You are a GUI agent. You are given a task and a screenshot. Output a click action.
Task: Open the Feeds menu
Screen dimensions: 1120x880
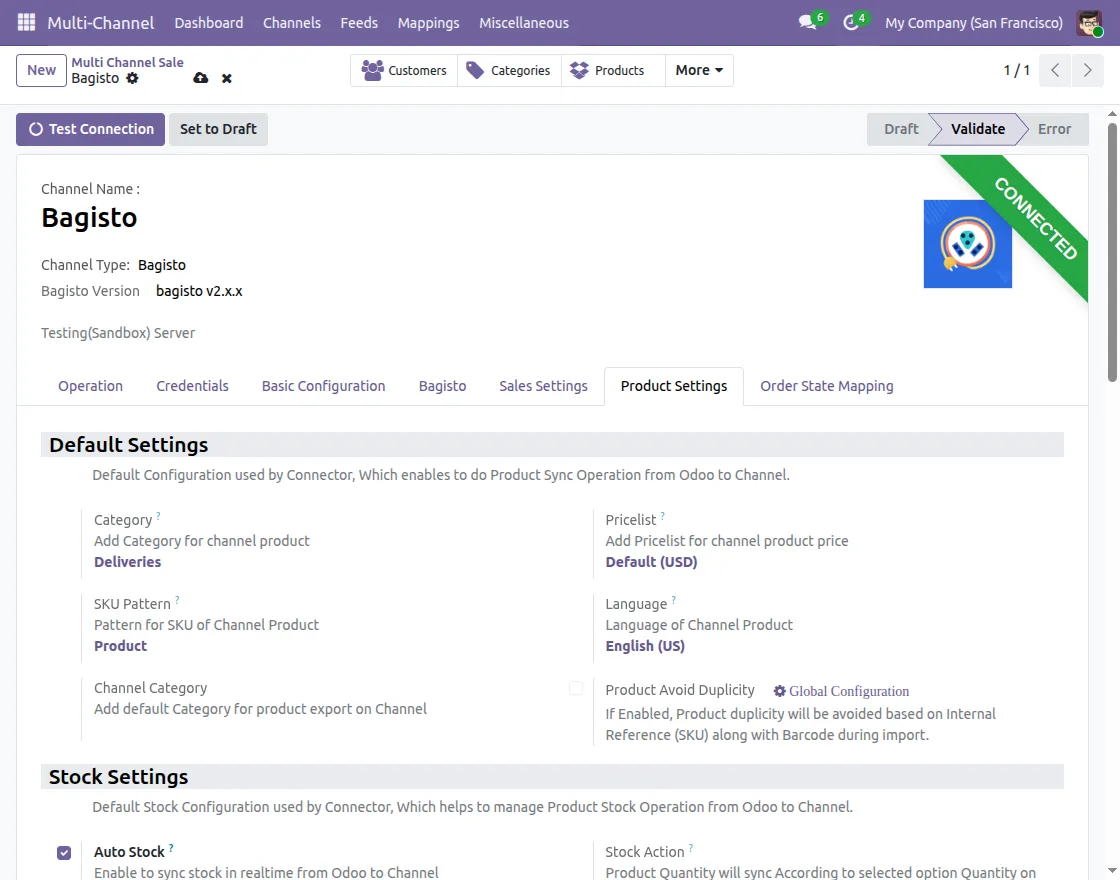359,23
